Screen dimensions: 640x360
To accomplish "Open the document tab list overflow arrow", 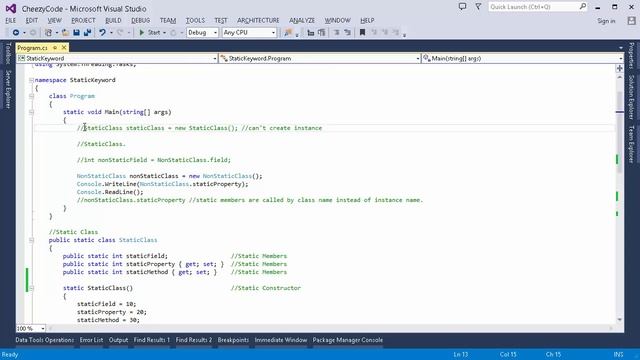I will (621, 48).
